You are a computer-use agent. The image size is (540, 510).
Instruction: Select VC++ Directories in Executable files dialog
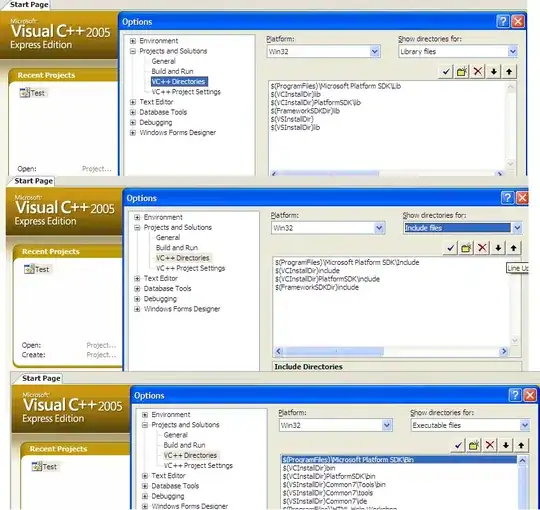click(x=190, y=455)
